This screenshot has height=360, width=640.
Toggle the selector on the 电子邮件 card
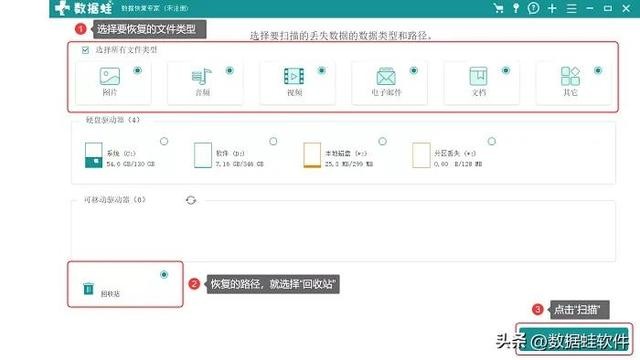(x=413, y=71)
